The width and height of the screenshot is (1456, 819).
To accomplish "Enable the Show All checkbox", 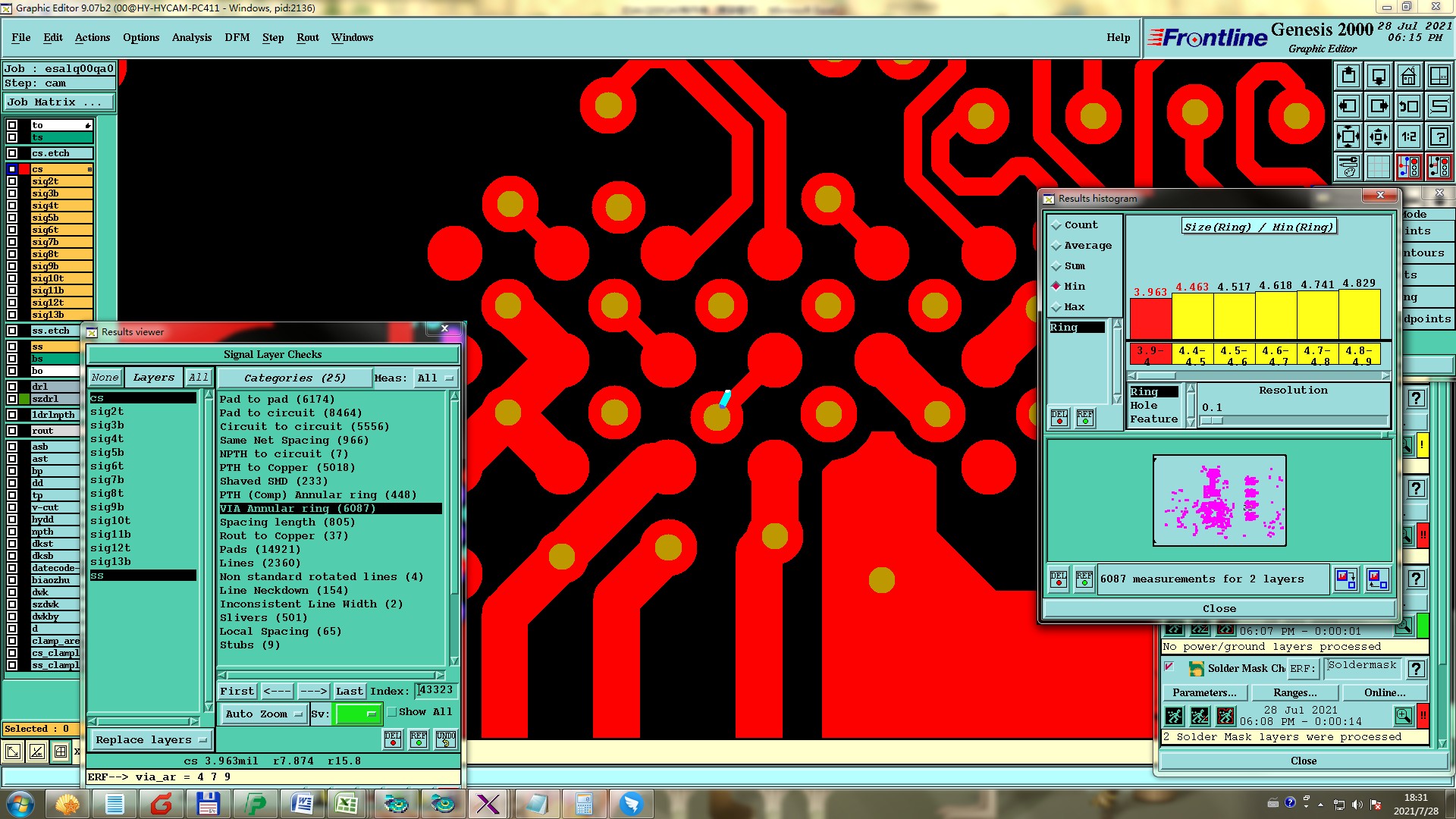I will 392,712.
